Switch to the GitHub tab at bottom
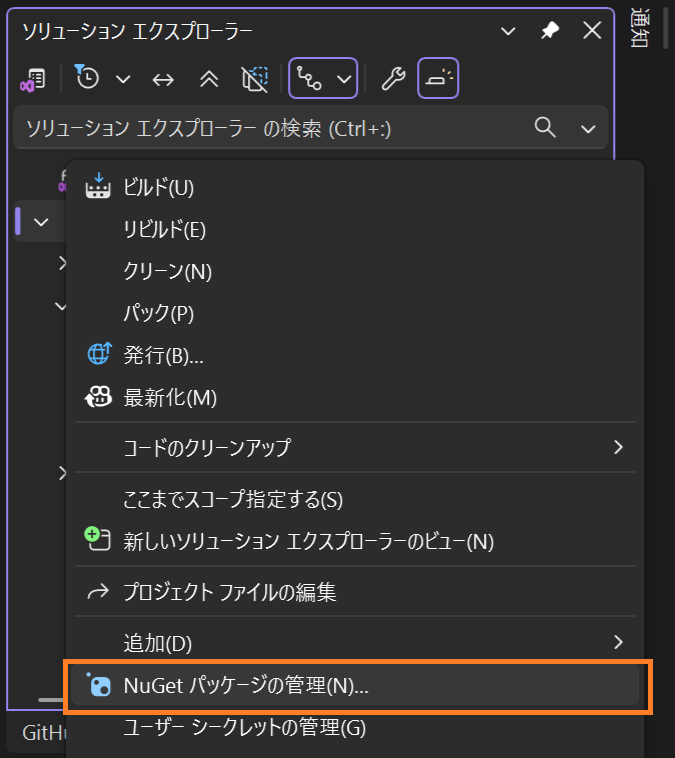The image size is (675, 758). click(x=44, y=733)
